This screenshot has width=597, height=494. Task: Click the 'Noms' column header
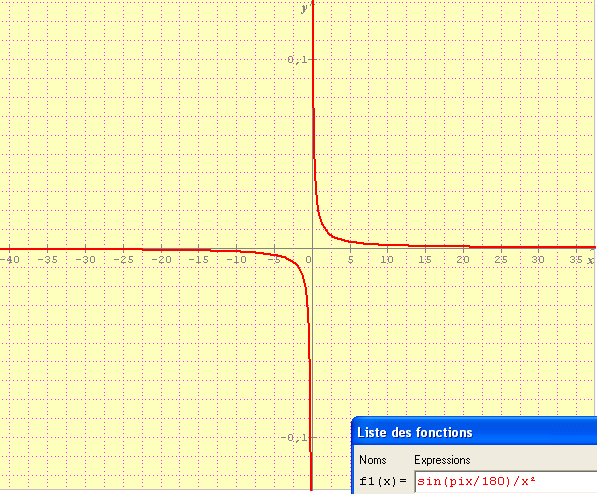[373, 460]
